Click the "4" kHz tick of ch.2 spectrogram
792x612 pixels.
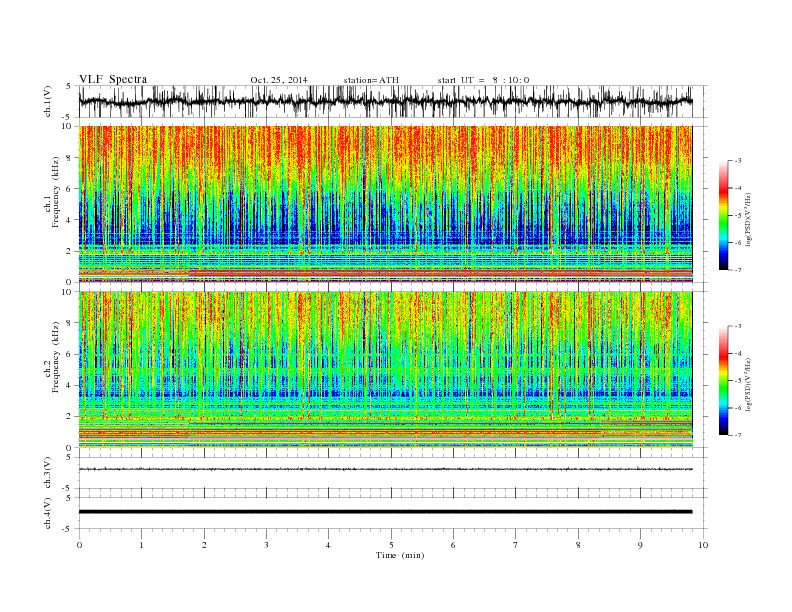70,385
